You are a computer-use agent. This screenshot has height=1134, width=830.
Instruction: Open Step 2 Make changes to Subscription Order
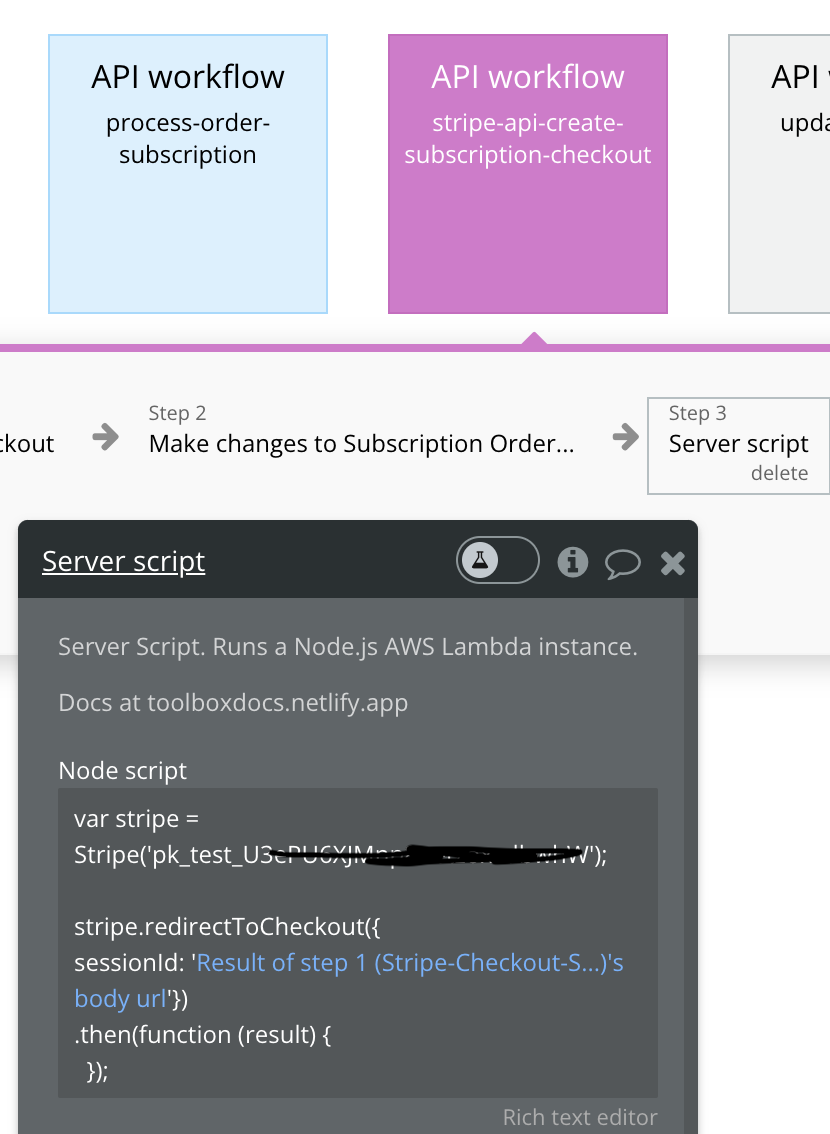tap(361, 443)
